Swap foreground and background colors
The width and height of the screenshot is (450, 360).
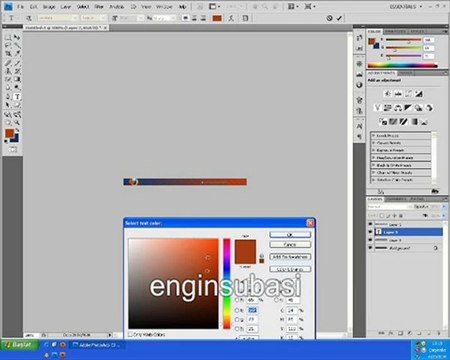coord(18,130)
